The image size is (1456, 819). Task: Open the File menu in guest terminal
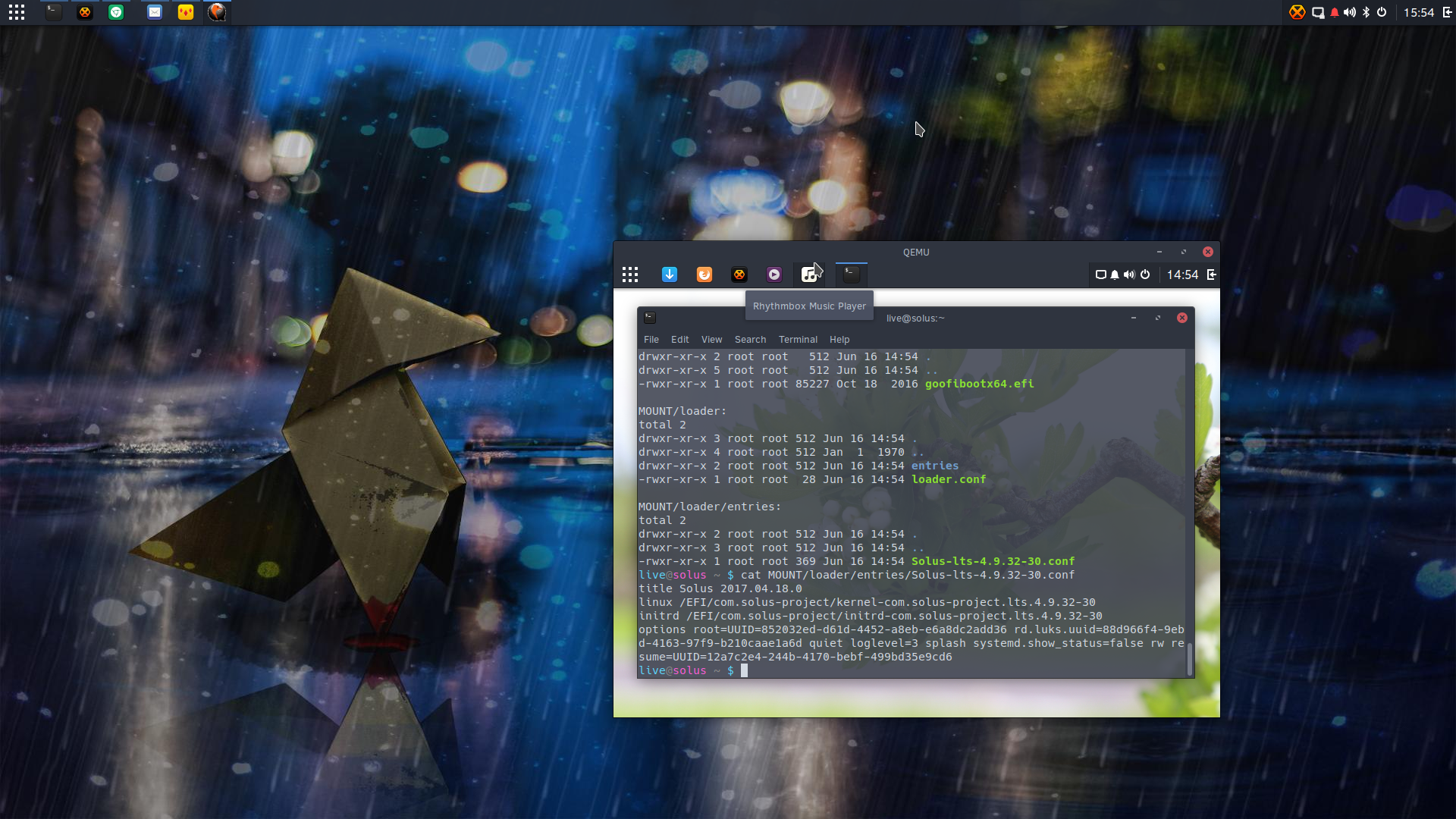(x=651, y=340)
